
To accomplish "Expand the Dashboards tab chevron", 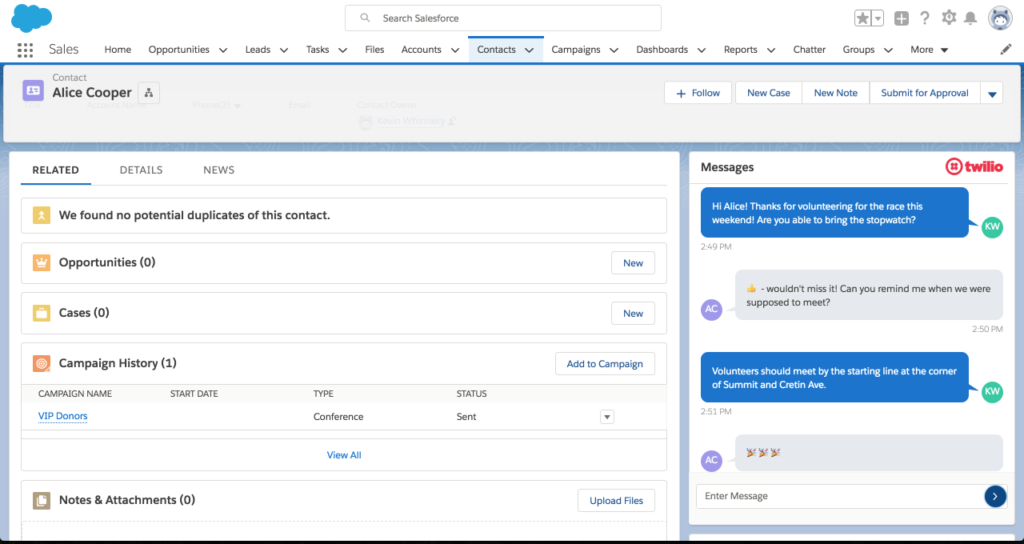I will click(x=701, y=50).
